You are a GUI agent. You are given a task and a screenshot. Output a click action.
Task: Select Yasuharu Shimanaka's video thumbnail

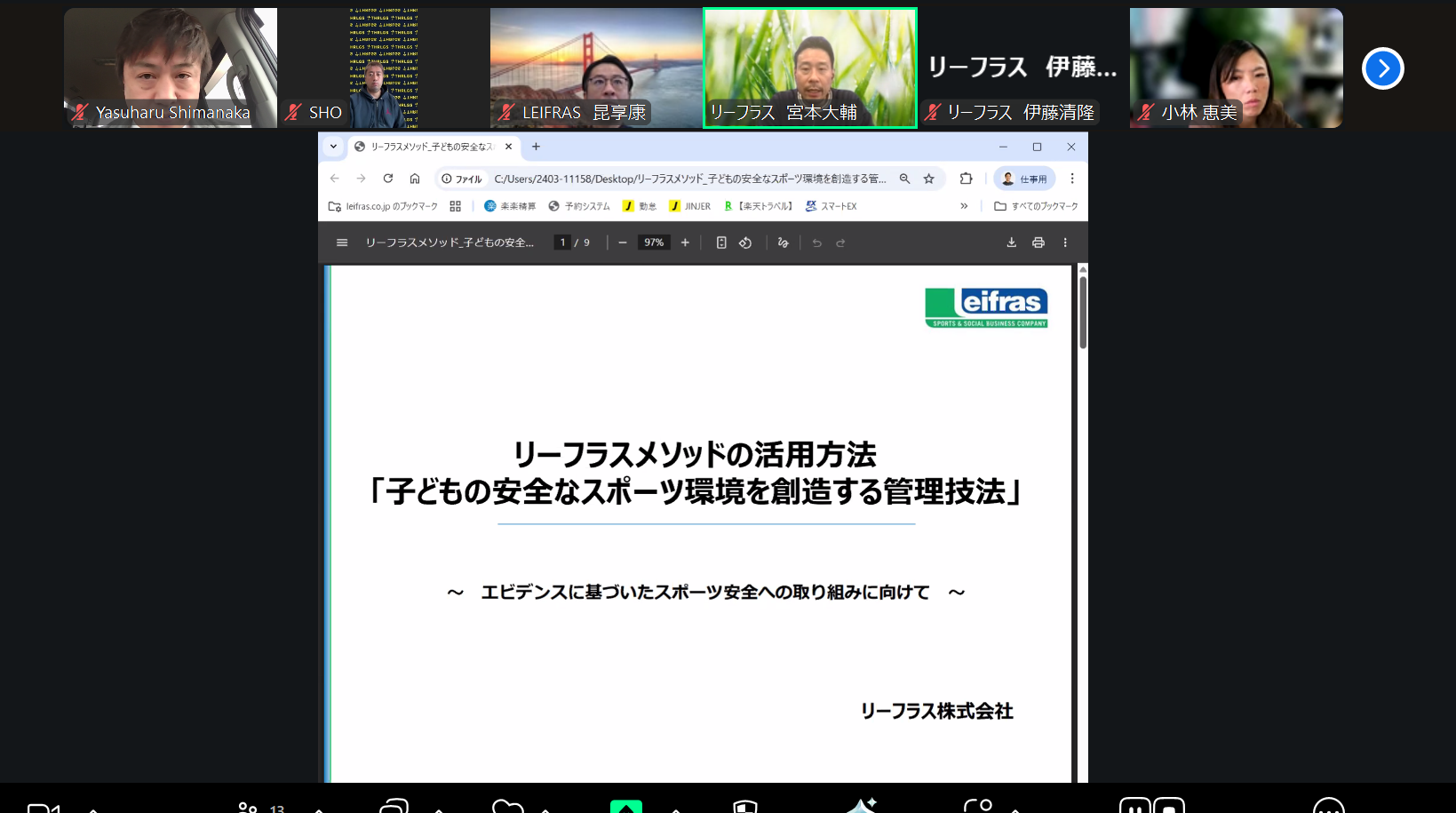pos(171,68)
